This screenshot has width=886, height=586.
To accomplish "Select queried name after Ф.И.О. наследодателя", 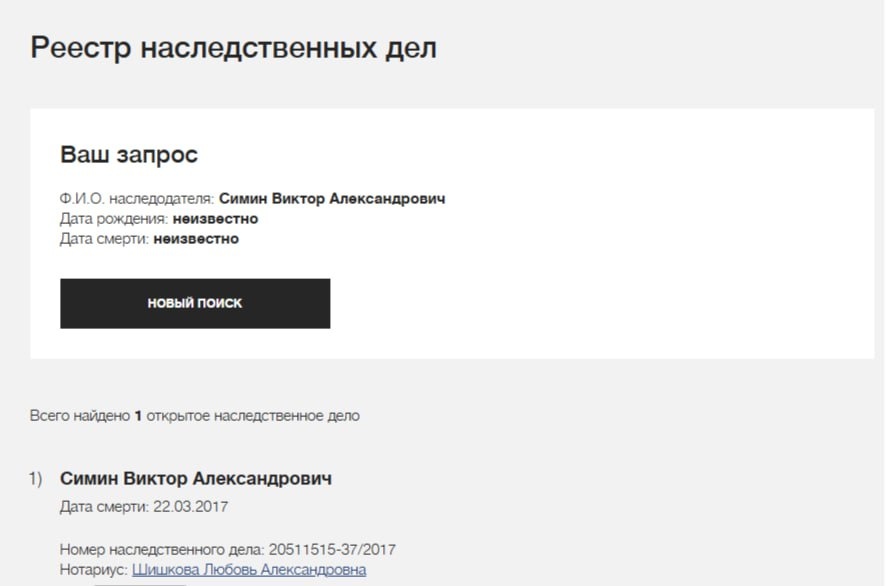I will click(x=332, y=199).
